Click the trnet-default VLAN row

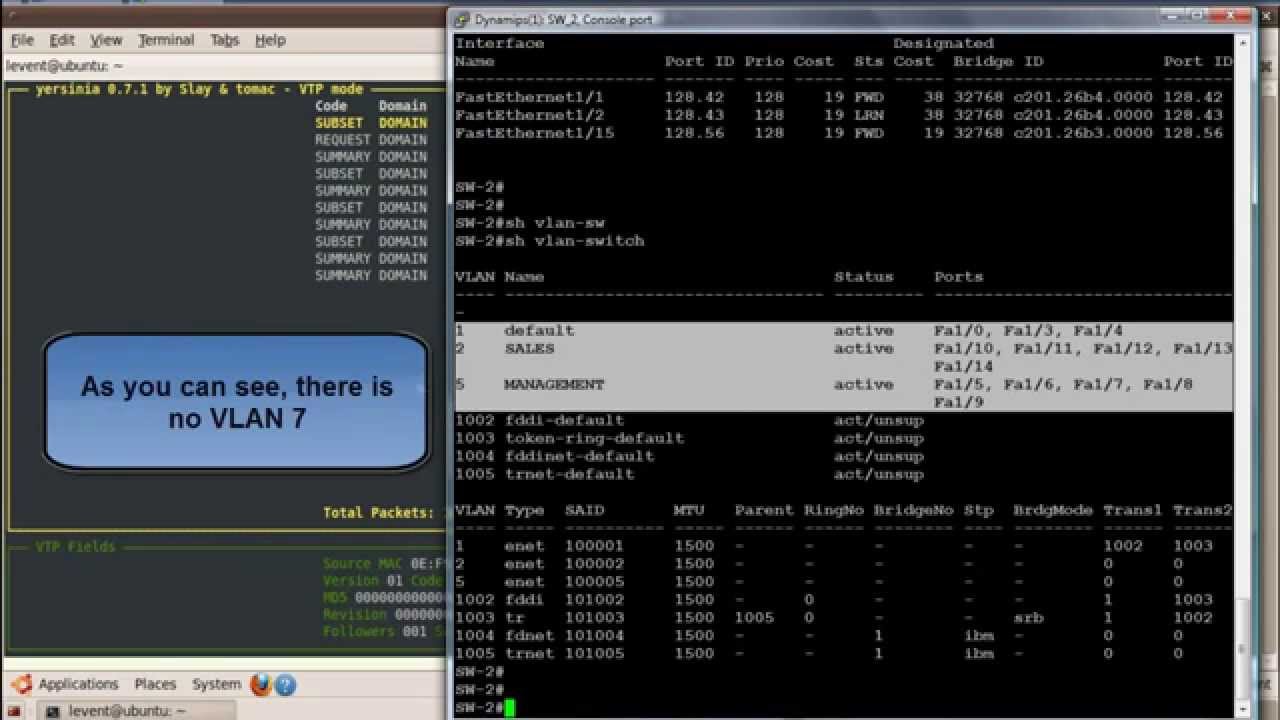point(689,475)
